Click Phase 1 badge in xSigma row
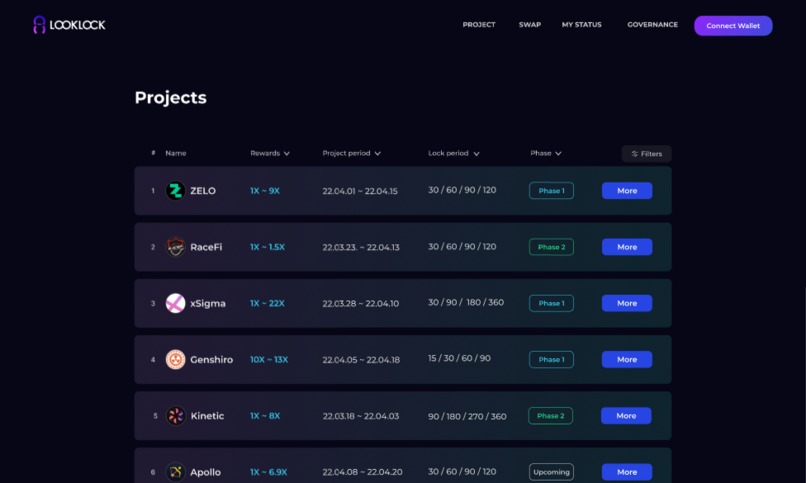 [551, 303]
